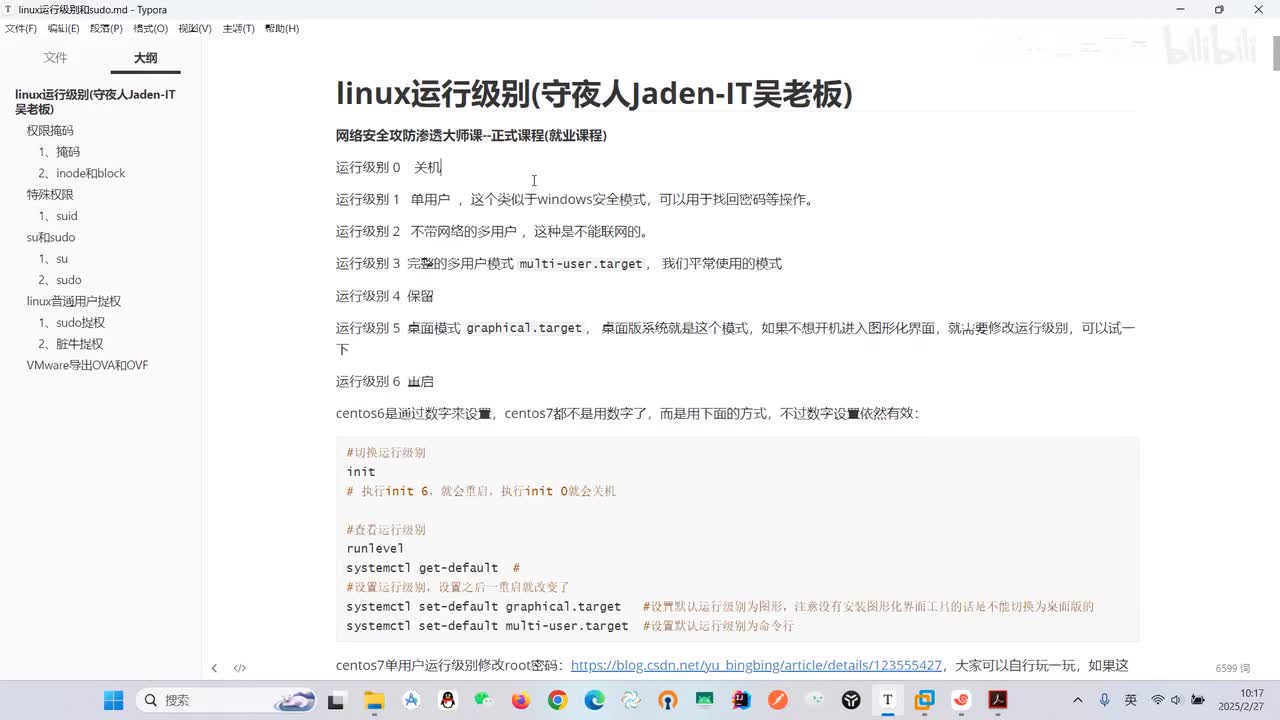Open the 格式(O) menu
The width and height of the screenshot is (1280, 720).
pos(151,28)
